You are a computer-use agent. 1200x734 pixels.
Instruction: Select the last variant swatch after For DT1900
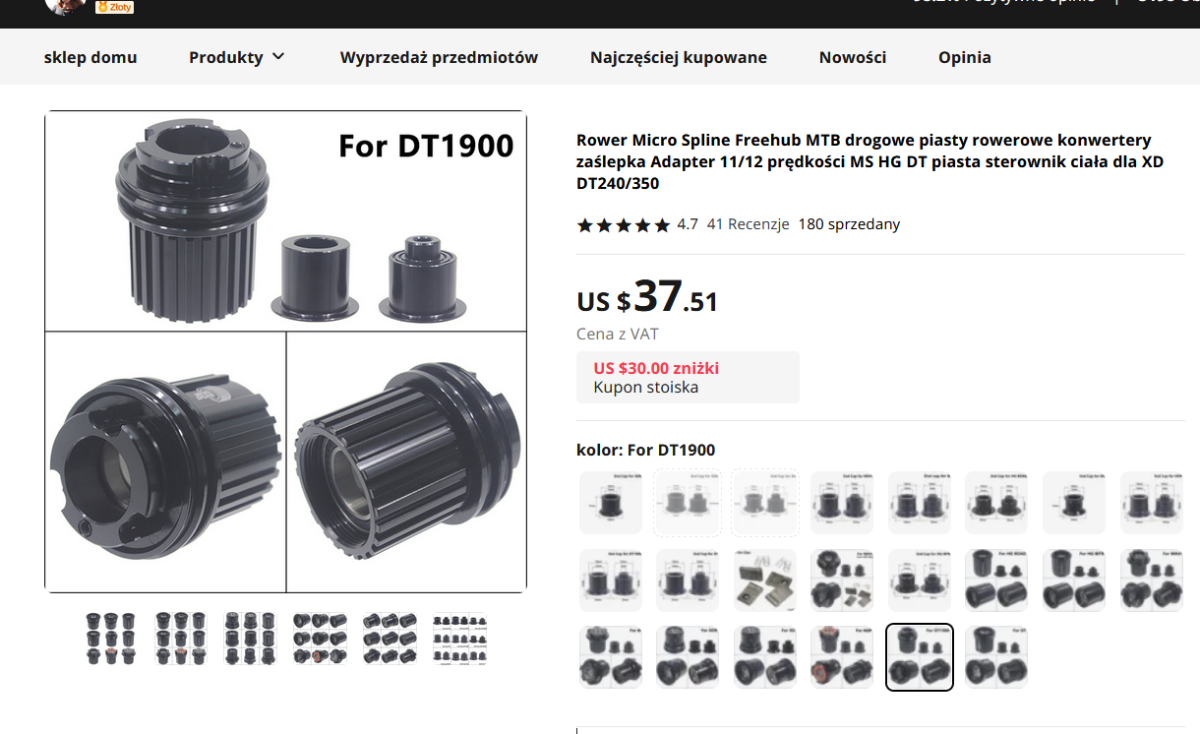click(x=997, y=657)
